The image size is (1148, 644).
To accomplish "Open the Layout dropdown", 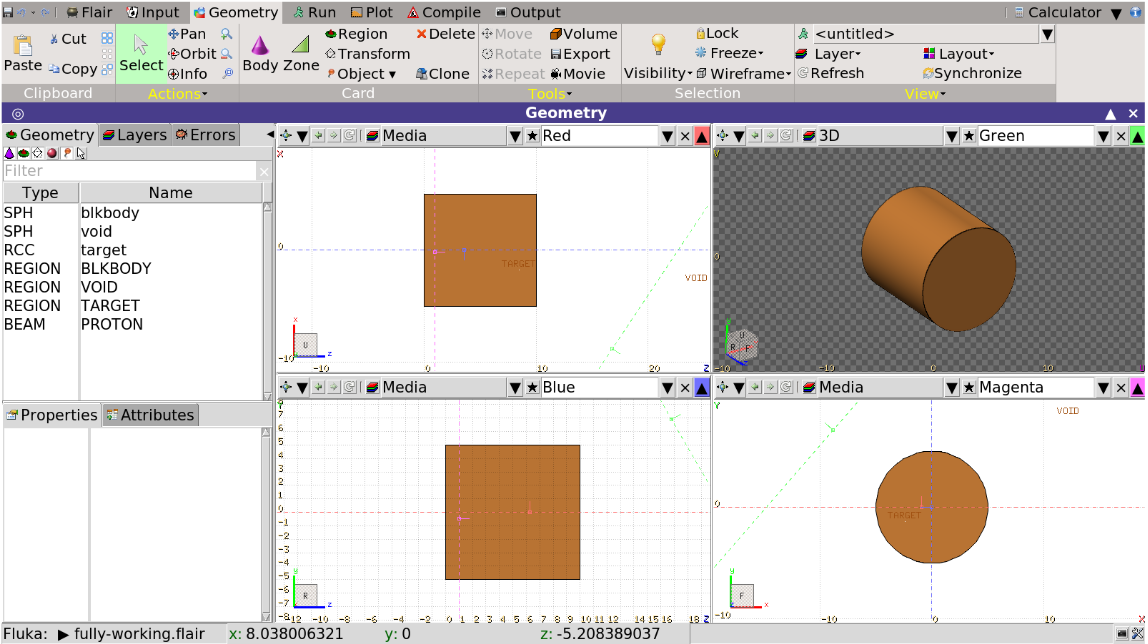I will click(959, 54).
